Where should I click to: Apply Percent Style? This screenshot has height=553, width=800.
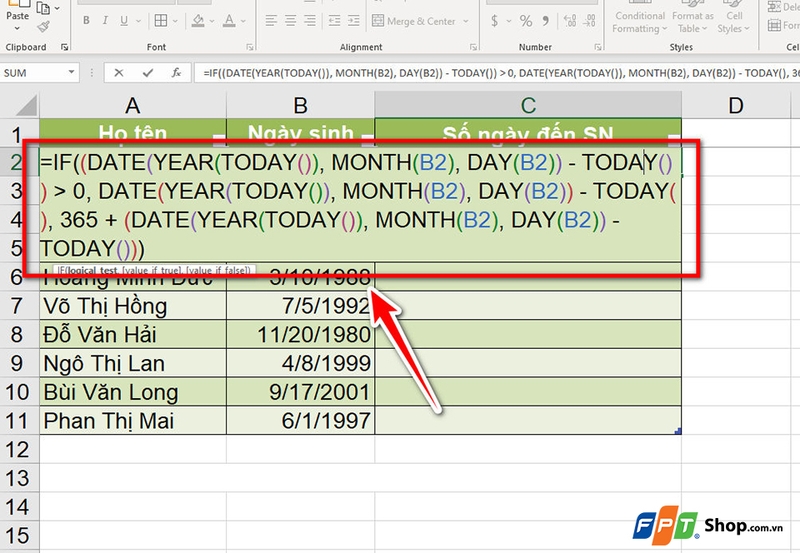coord(526,20)
